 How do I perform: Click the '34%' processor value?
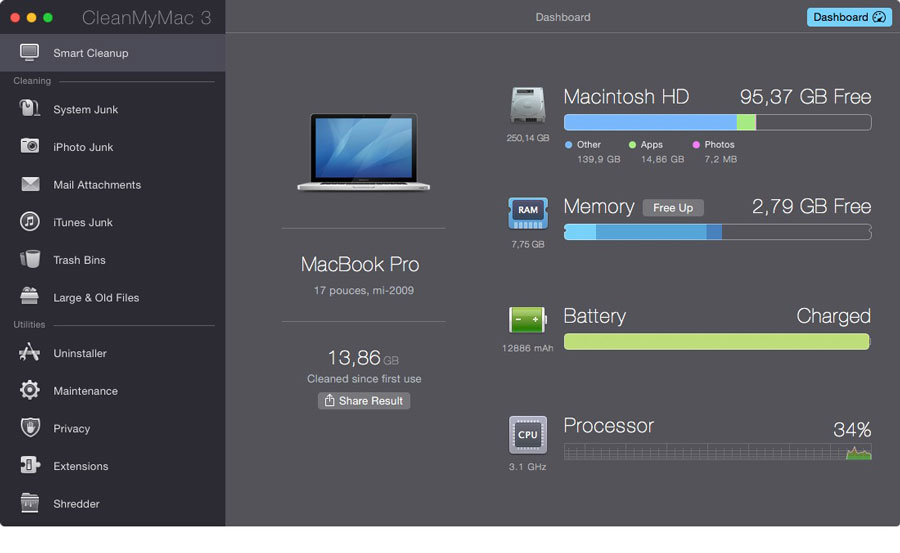point(852,430)
